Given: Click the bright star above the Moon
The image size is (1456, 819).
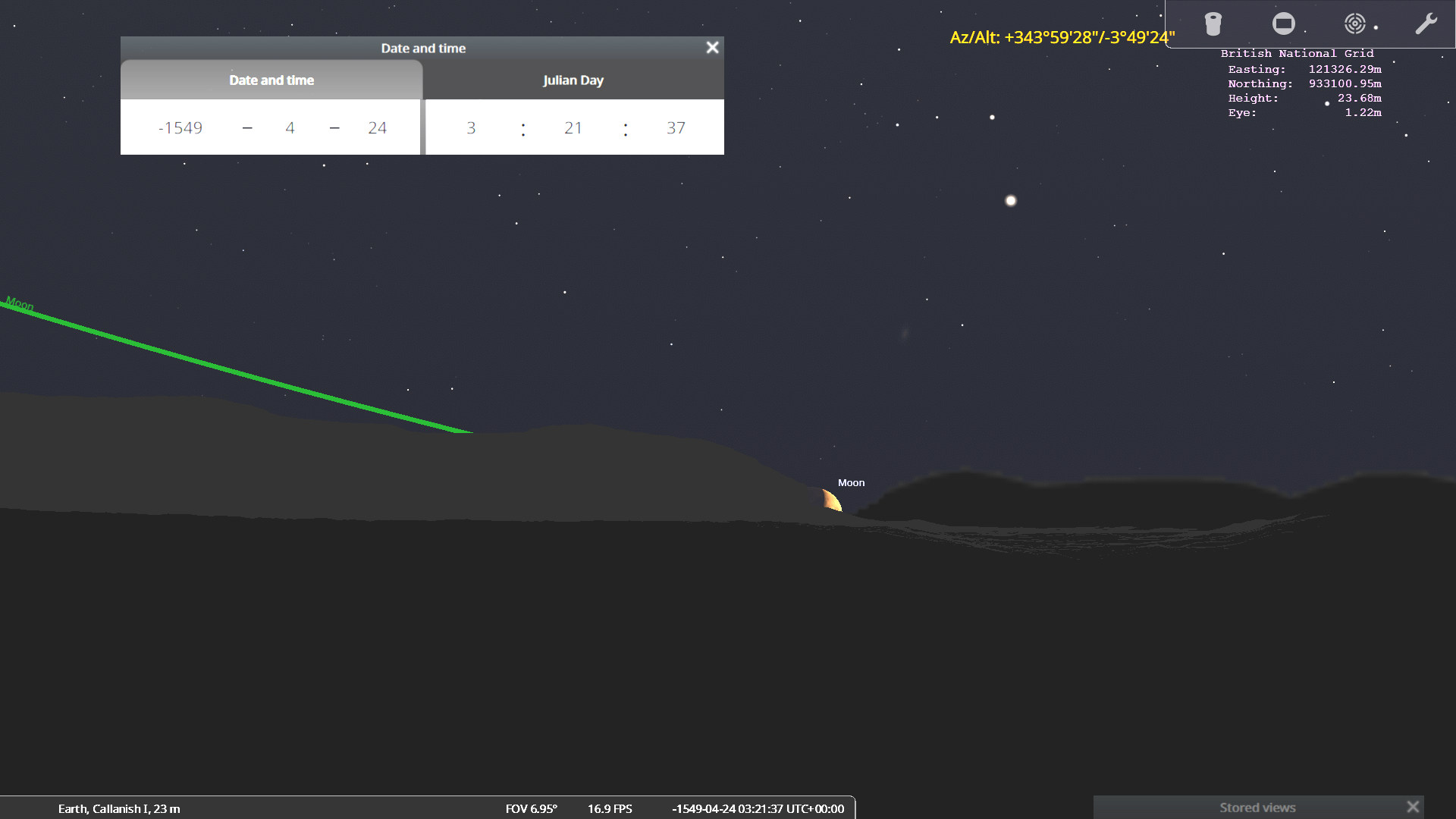Looking at the screenshot, I should [1010, 201].
